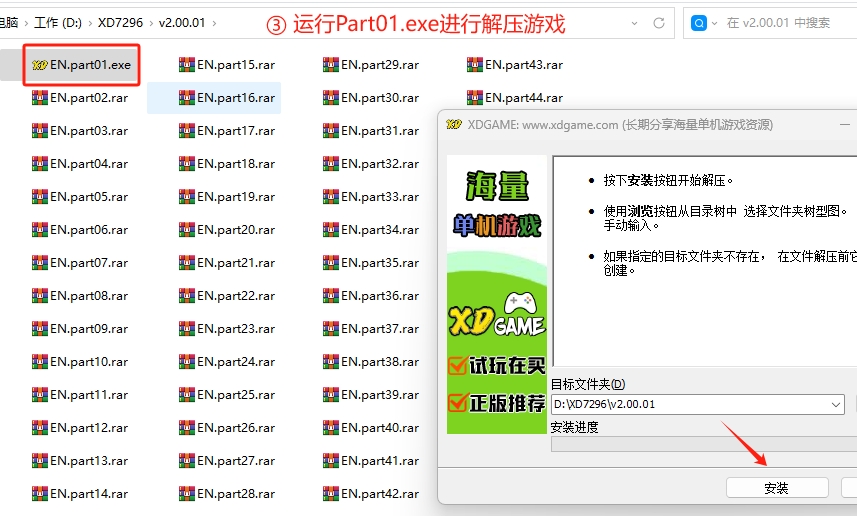857x516 pixels.
Task: Click the refresh icon in address bar
Action: (x=658, y=22)
